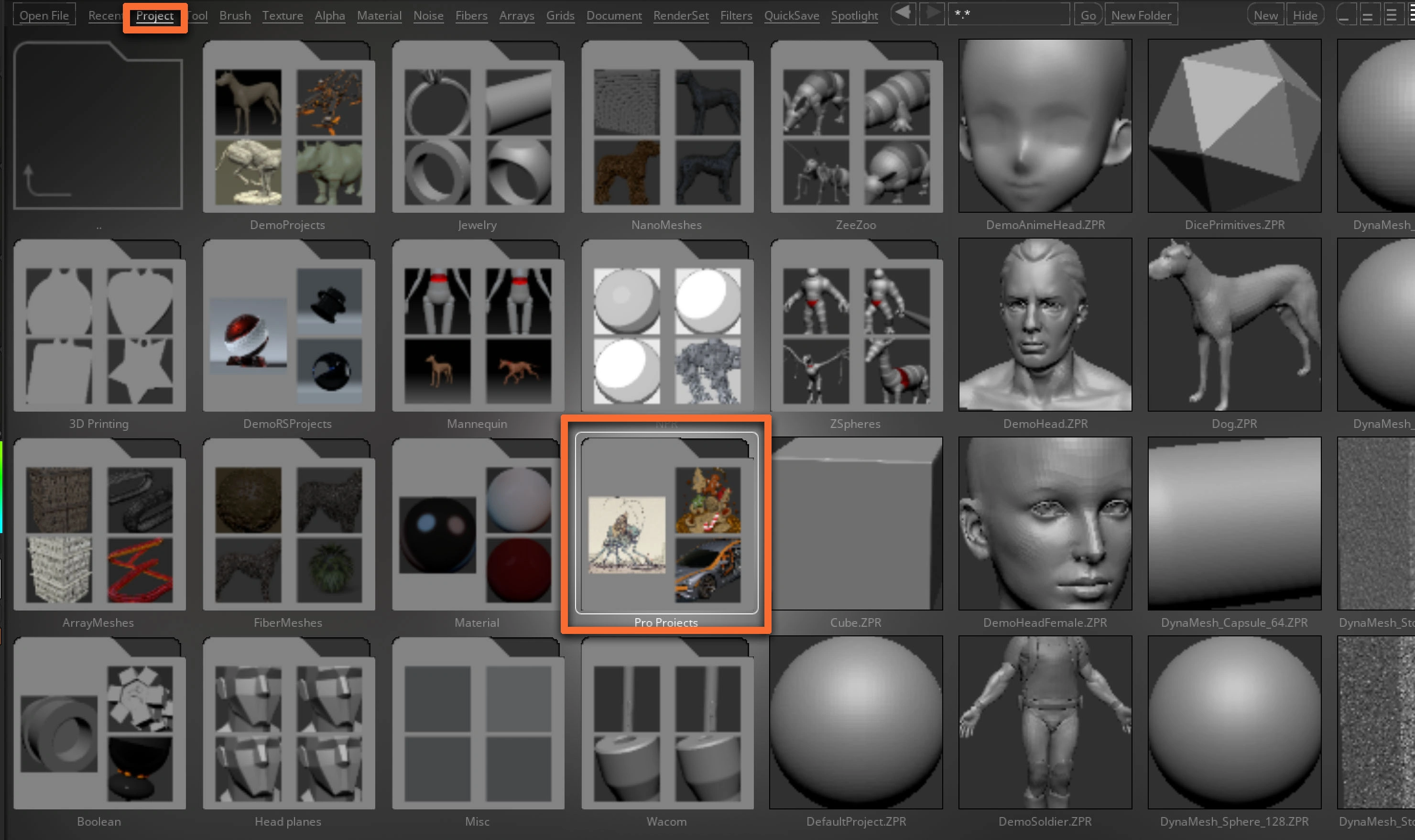Open the Material folder in the grid

(x=478, y=524)
